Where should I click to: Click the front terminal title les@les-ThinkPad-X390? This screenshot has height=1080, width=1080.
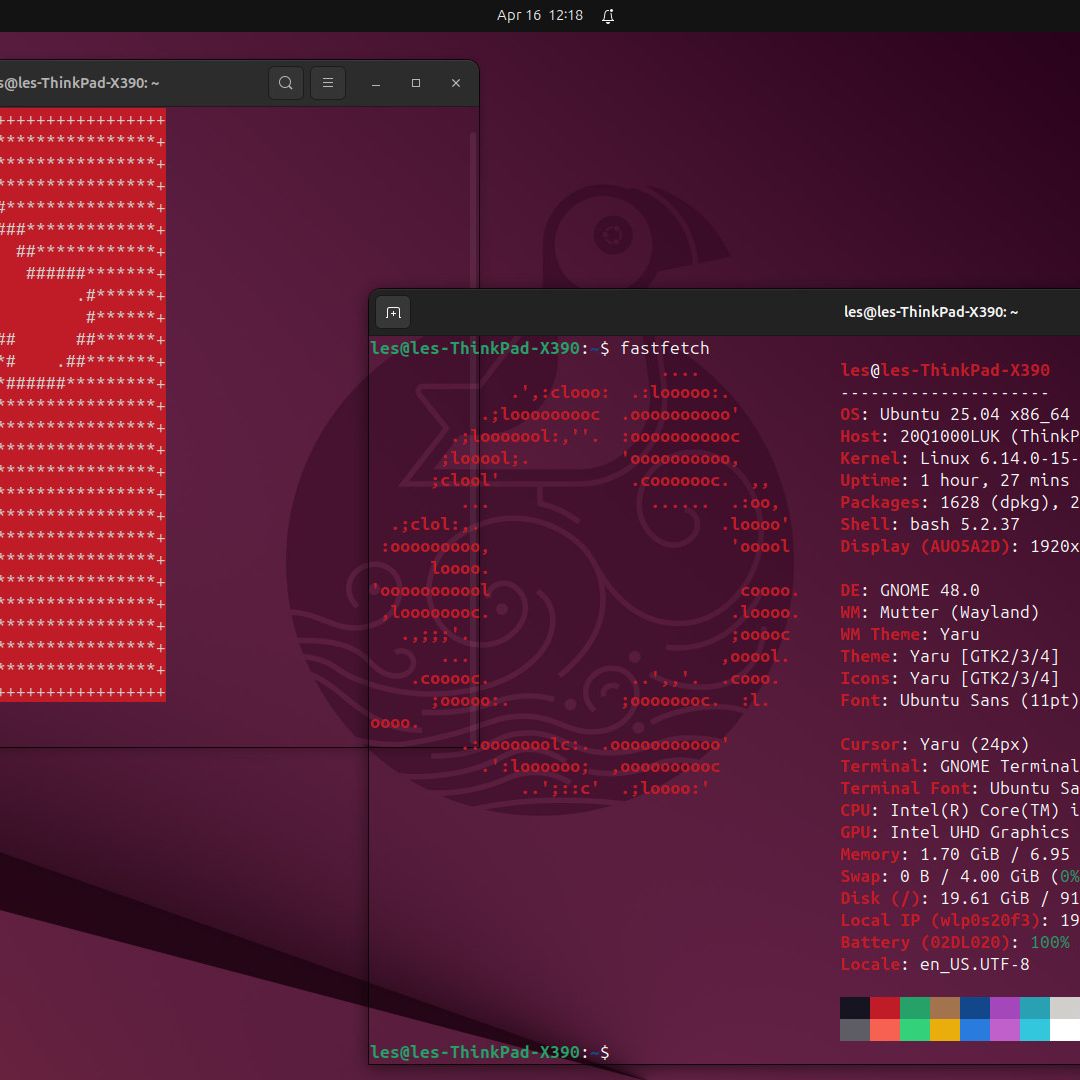click(930, 311)
